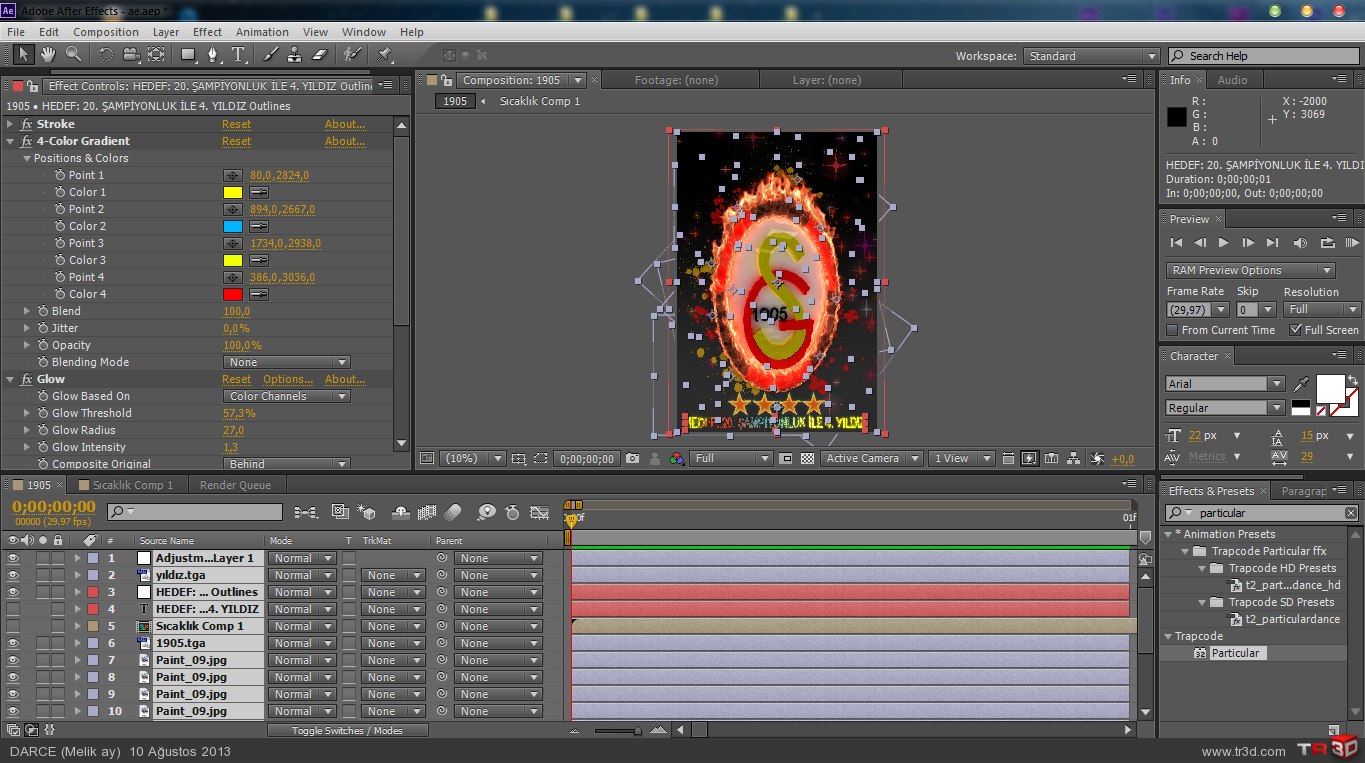Select the Particular effect in Trapcode
Image resolution: width=1365 pixels, height=763 pixels.
[1236, 653]
